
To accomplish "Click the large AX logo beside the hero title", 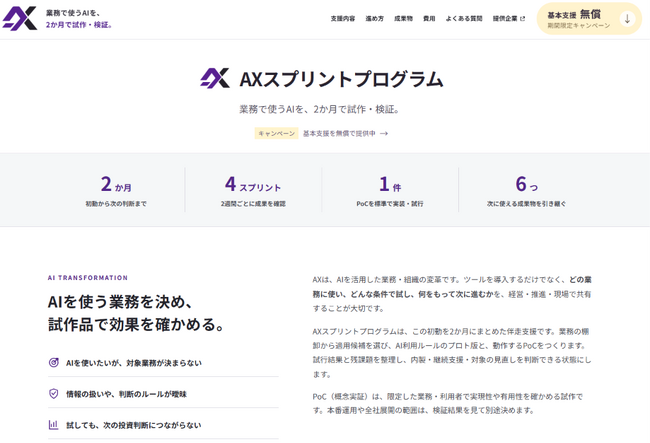I will click(x=215, y=78).
